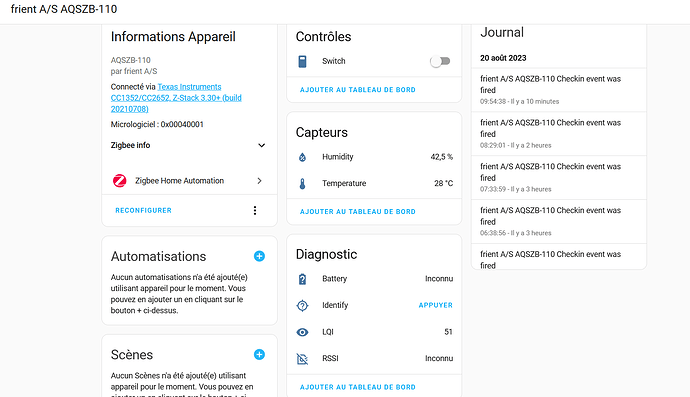Open the Texas Instruments coordinator link
The width and height of the screenshot is (690, 397).
176,98
